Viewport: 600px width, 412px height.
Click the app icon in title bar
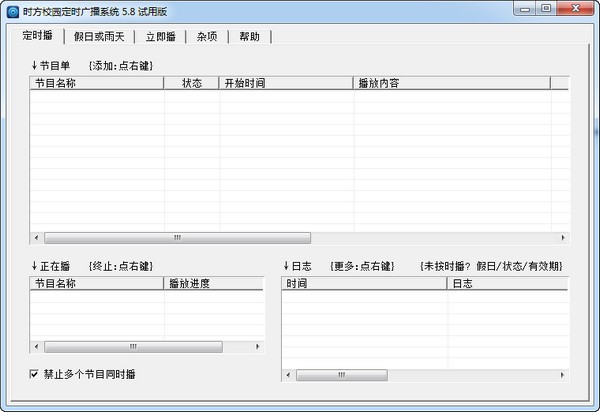[x=13, y=12]
